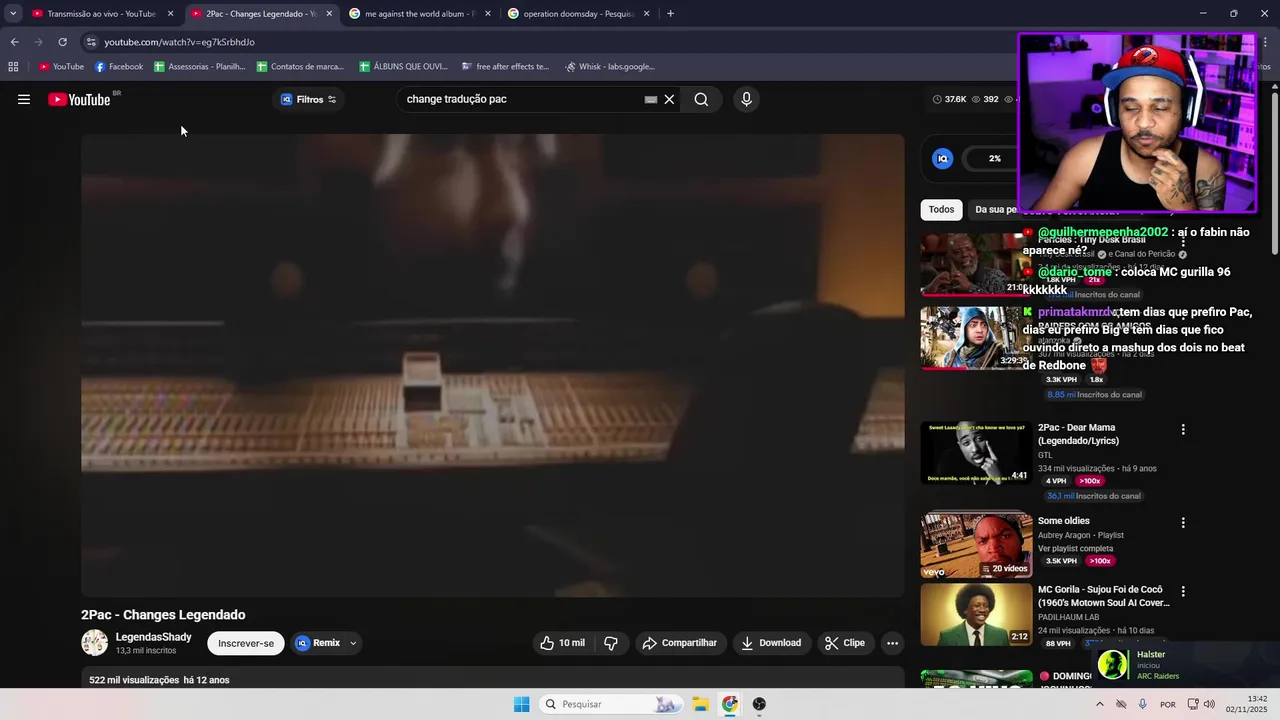The height and width of the screenshot is (720, 1280).
Task: Open File Explorer from the taskbar
Action: [x=700, y=704]
